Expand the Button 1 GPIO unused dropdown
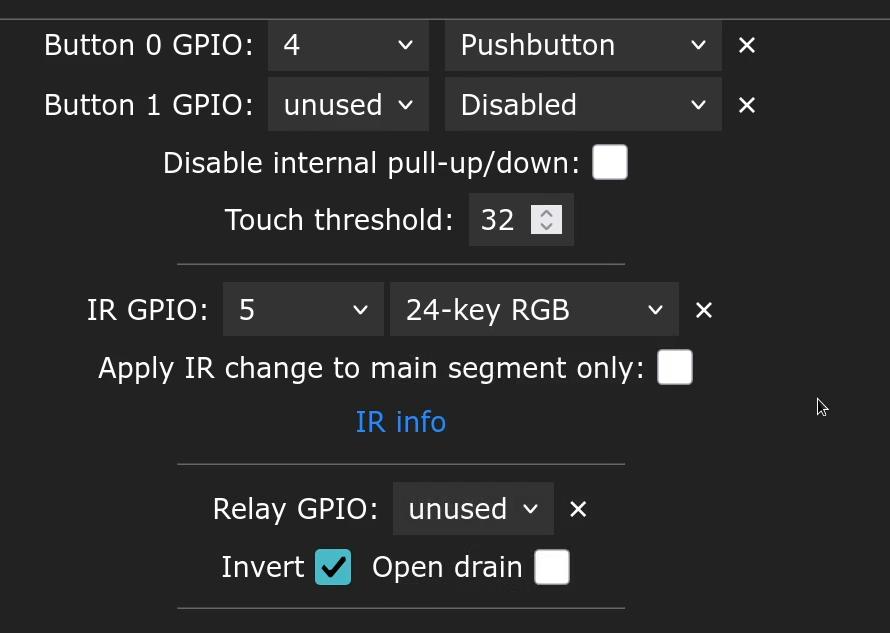The width and height of the screenshot is (890, 633). coord(348,105)
